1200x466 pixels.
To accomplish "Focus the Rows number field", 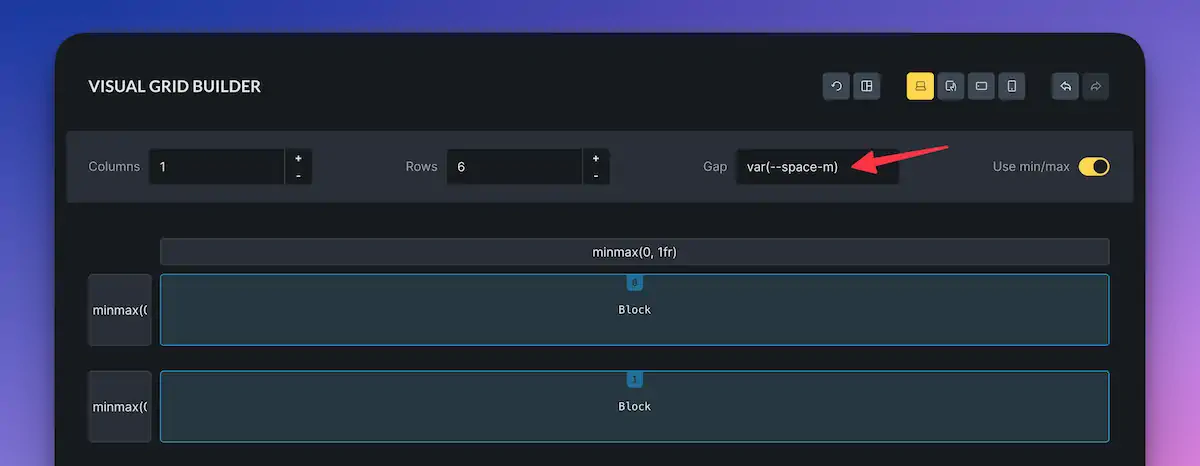I will point(515,167).
